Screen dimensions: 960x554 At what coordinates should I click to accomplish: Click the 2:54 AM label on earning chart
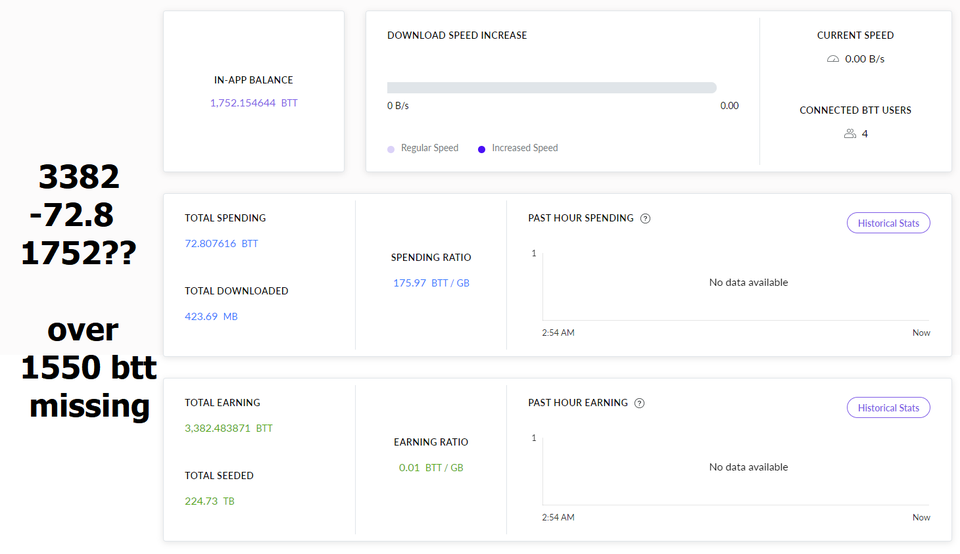(558, 518)
